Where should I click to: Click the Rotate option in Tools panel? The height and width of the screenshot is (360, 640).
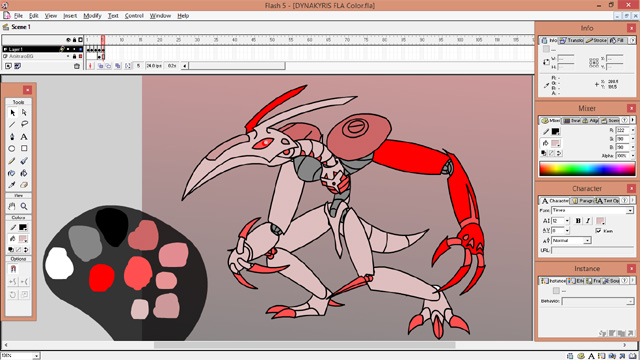tap(13, 294)
